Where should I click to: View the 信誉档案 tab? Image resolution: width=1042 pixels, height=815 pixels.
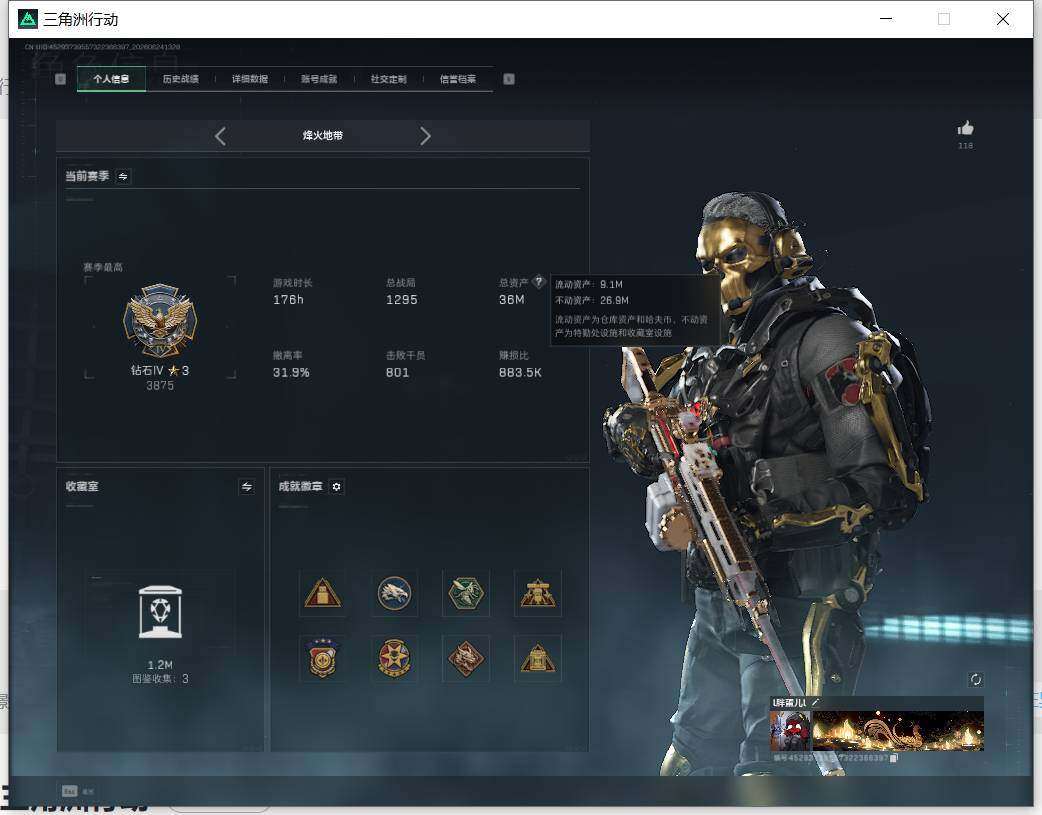coord(458,79)
